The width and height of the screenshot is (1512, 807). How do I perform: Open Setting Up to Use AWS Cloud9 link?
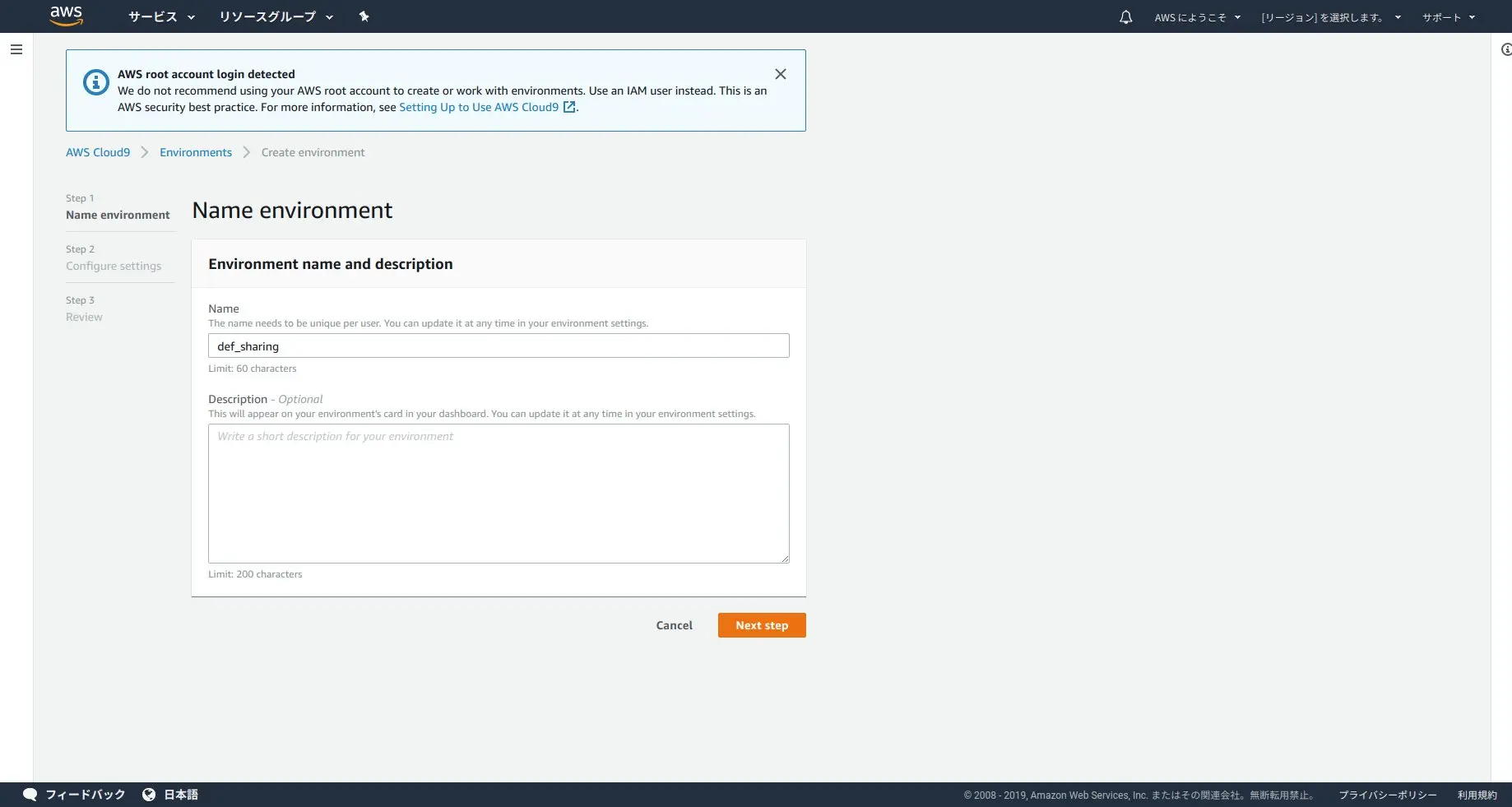pos(479,107)
